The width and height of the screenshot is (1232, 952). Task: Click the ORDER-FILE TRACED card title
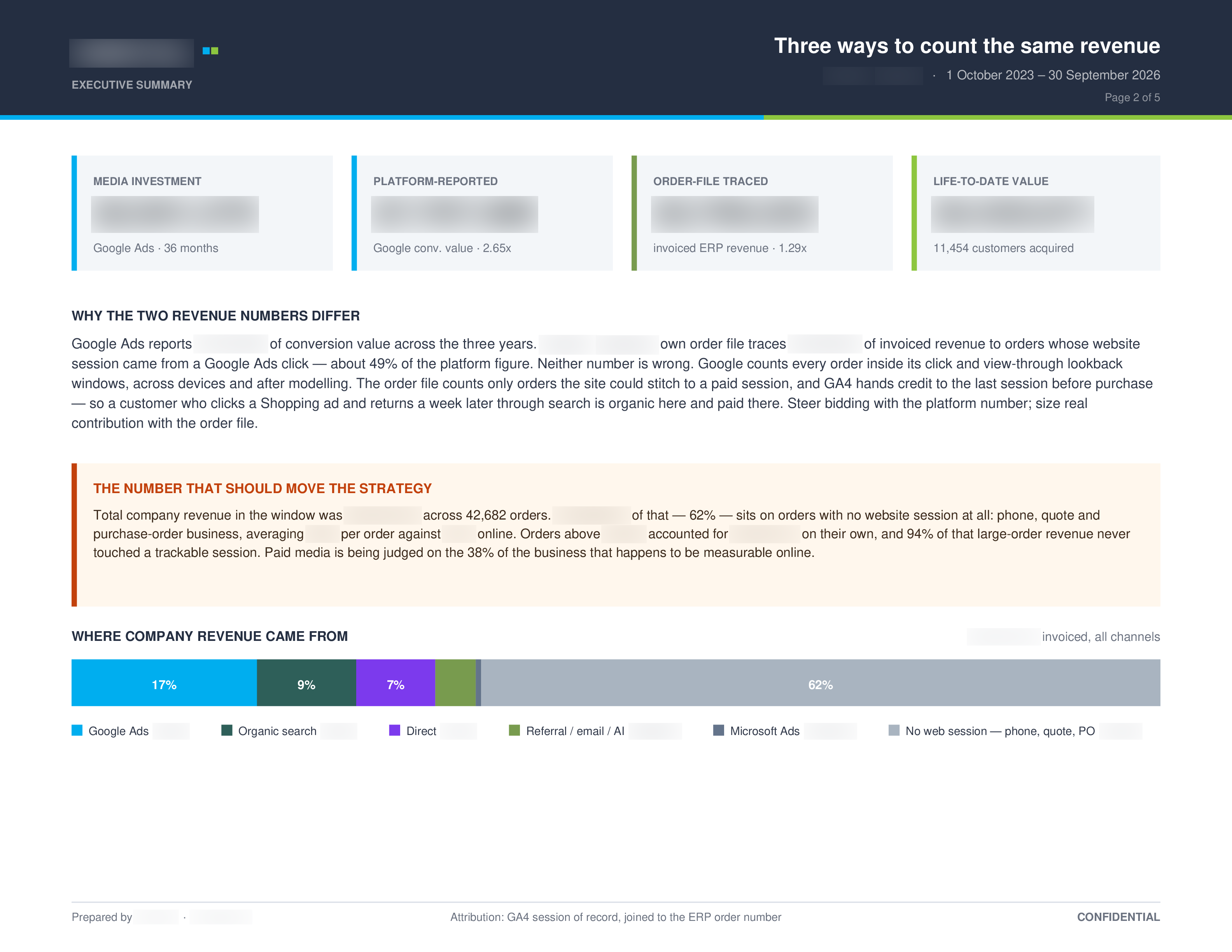tap(711, 181)
